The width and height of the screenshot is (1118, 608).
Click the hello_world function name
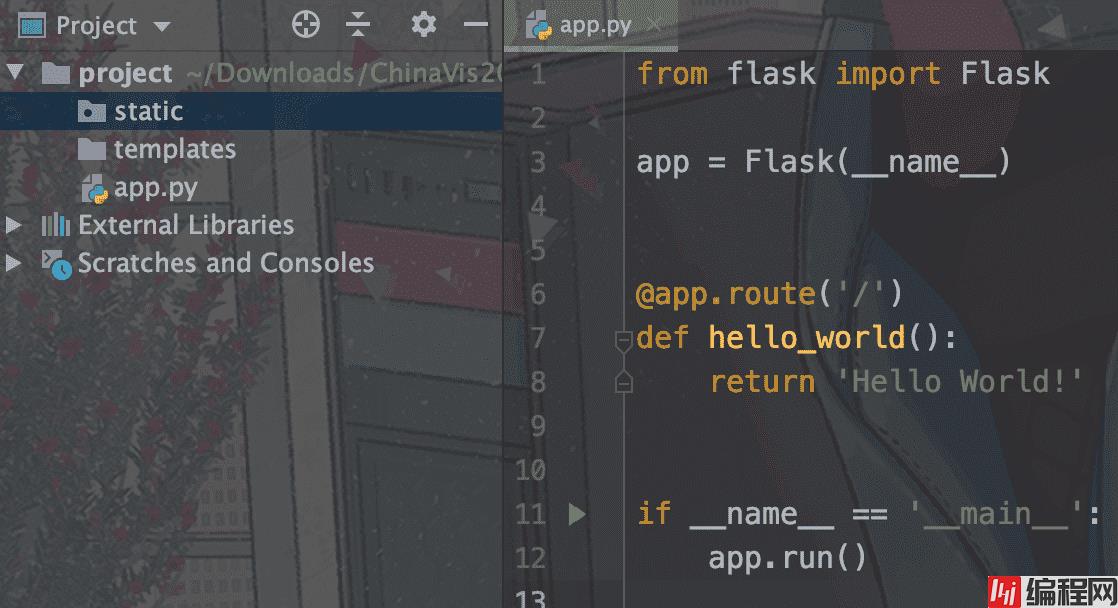coord(806,338)
